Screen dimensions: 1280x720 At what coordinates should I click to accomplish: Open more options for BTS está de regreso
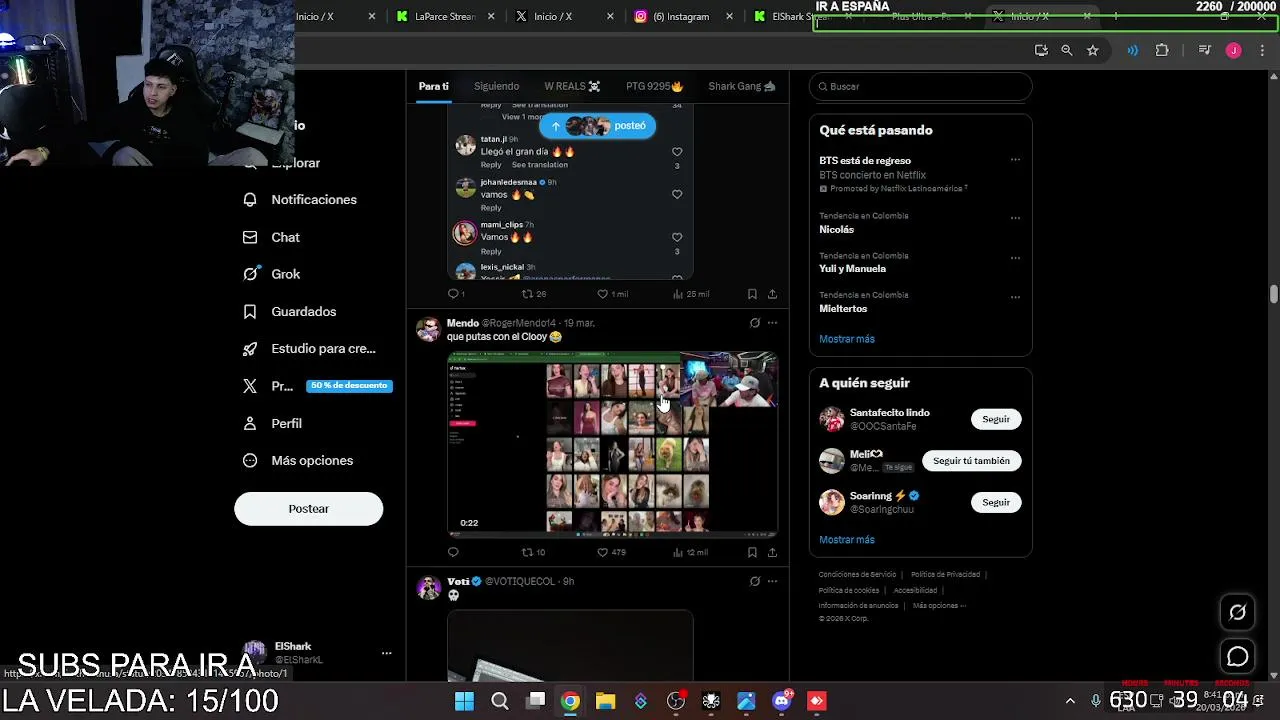[1015, 160]
